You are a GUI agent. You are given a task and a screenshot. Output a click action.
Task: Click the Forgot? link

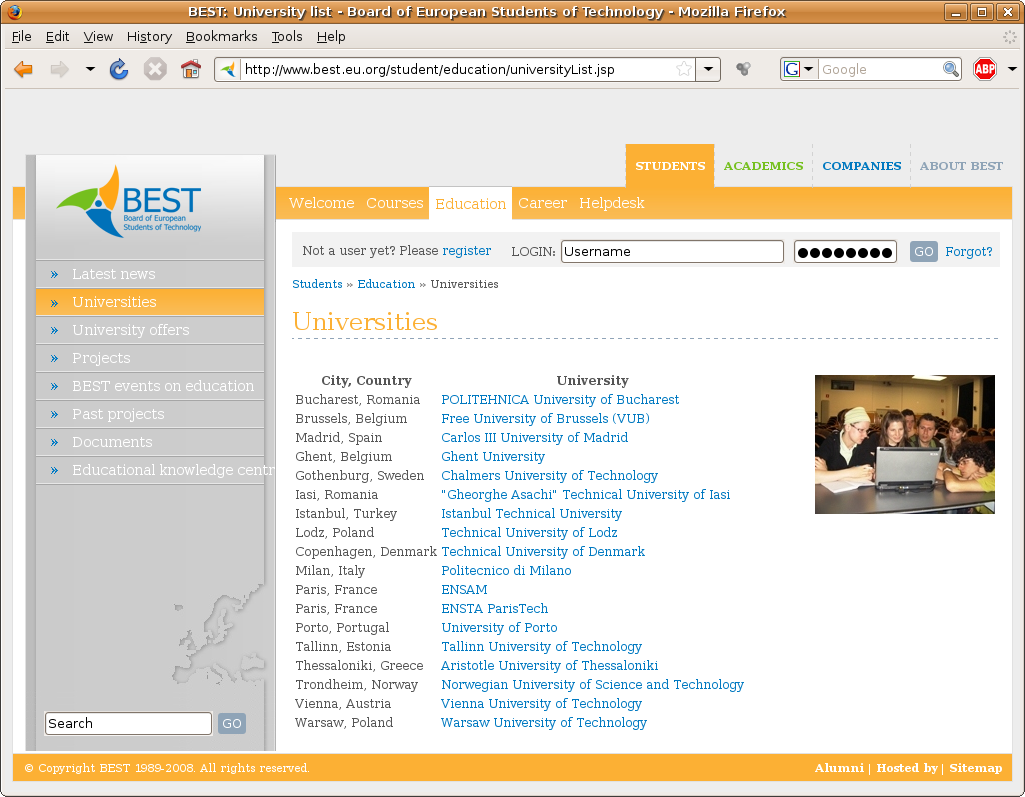point(969,252)
